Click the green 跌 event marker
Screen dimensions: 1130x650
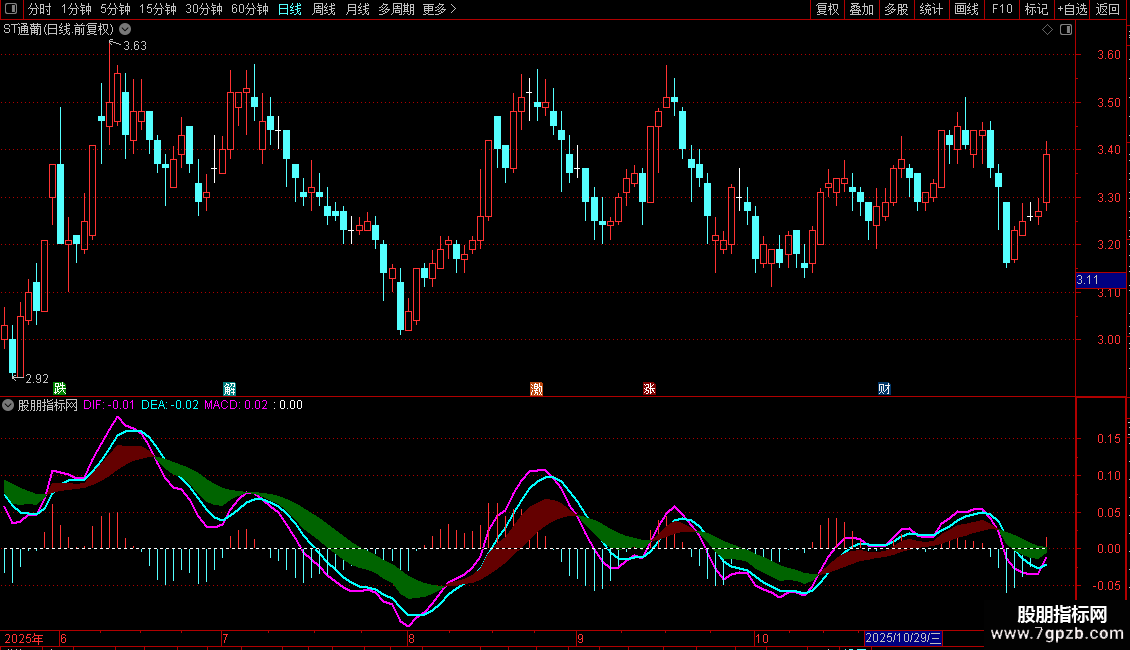pos(60,388)
